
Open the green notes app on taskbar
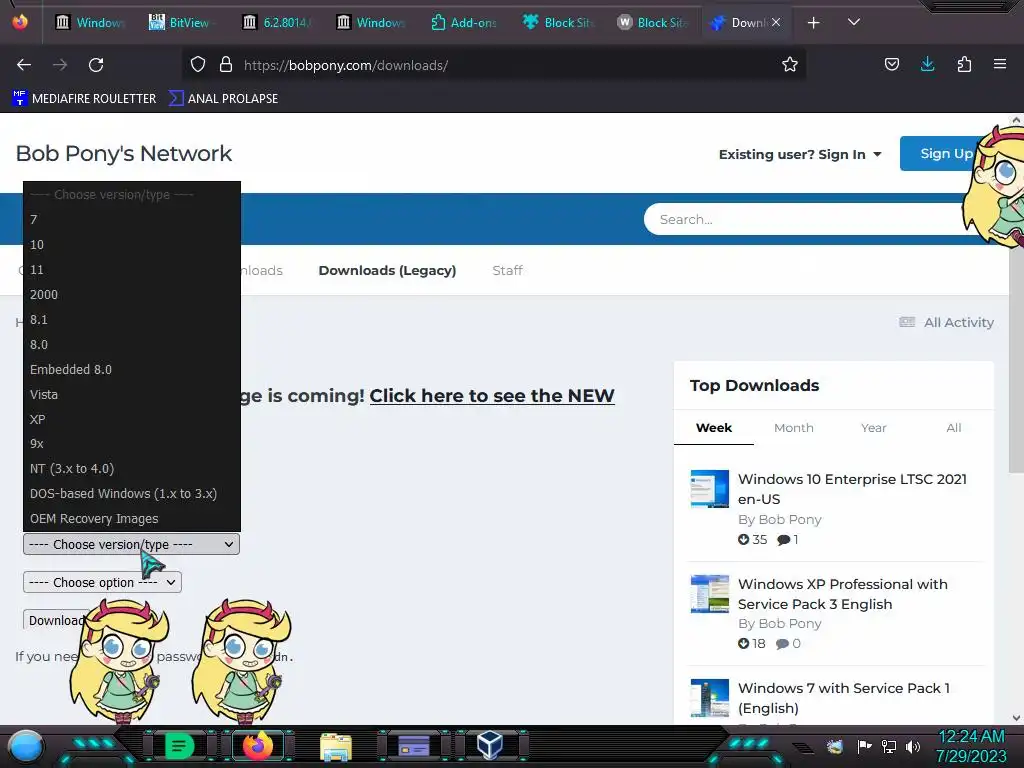click(180, 746)
